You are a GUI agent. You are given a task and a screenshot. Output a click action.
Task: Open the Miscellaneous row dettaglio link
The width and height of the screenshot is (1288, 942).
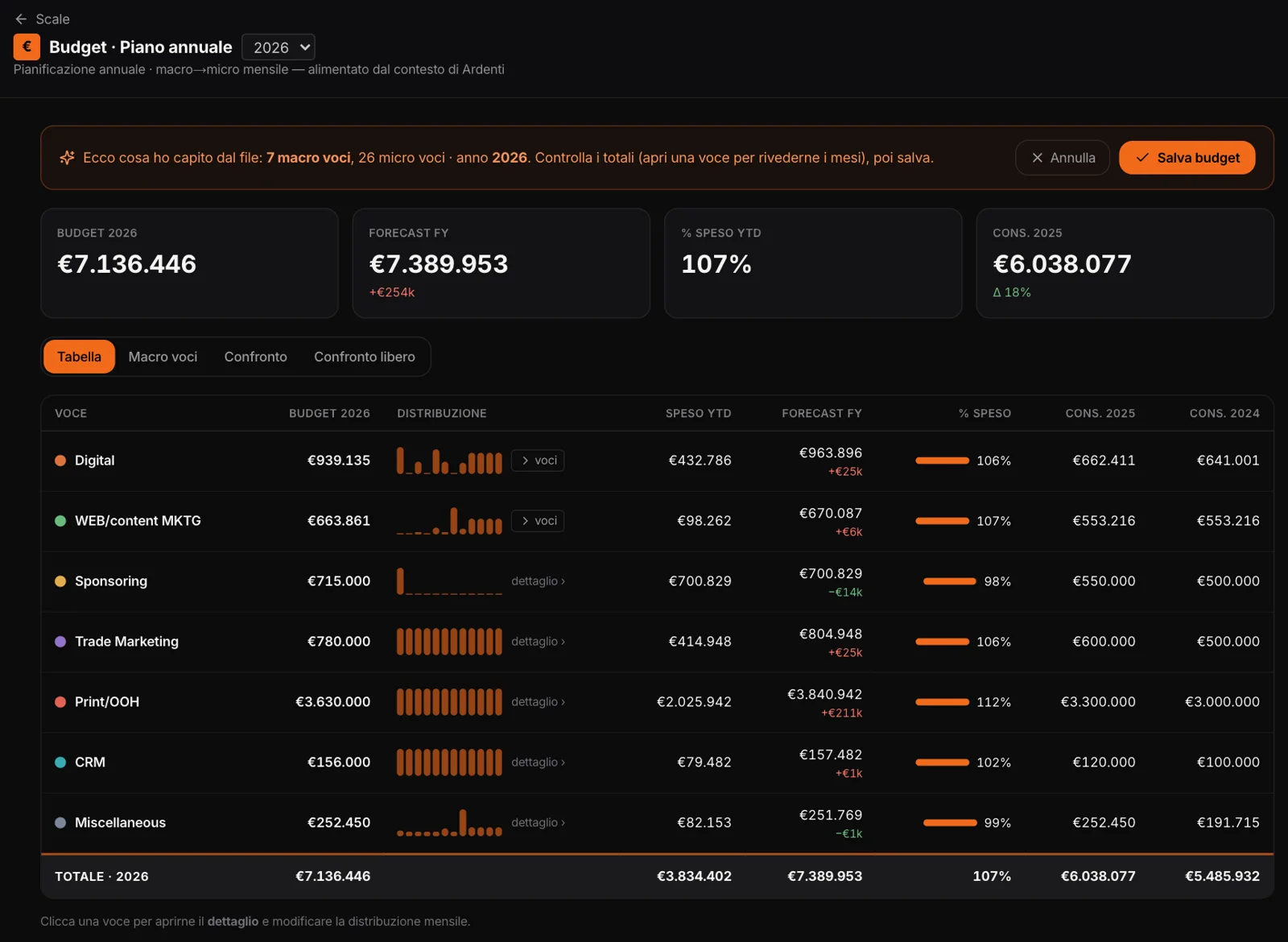click(x=538, y=823)
